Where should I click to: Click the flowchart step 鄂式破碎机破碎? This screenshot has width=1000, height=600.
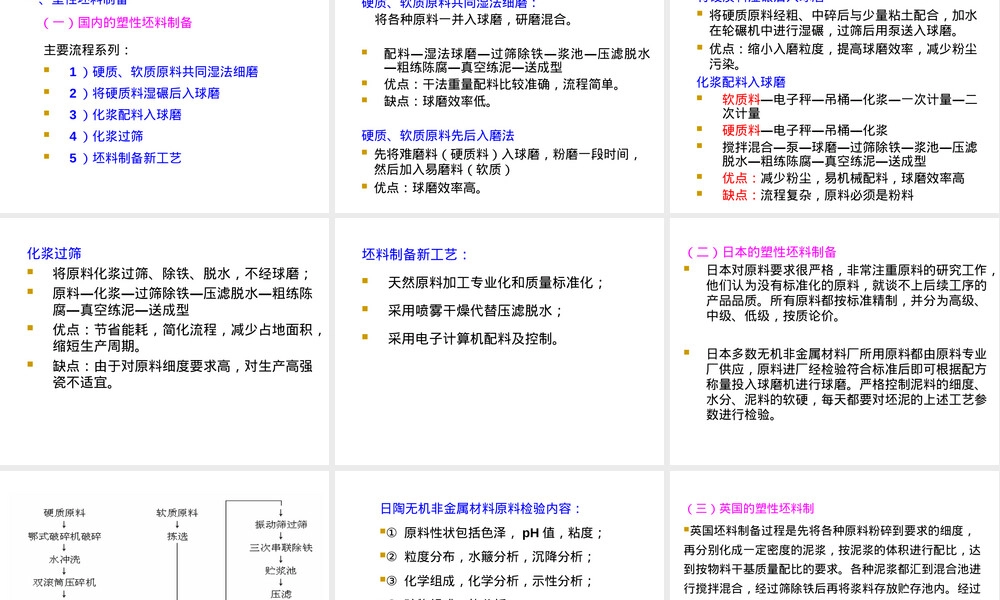[64, 537]
